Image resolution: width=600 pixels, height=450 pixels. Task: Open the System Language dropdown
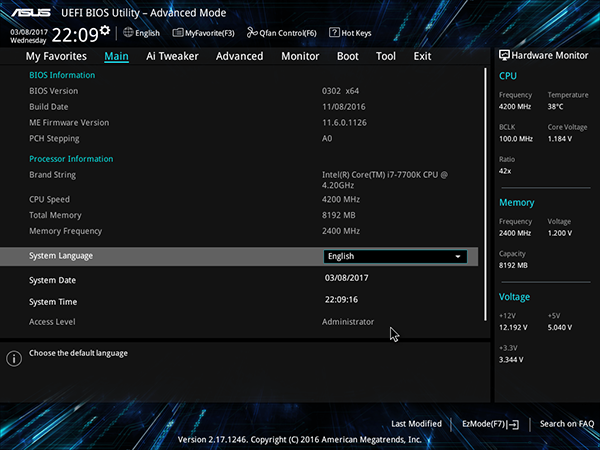pyautogui.click(x=395, y=256)
